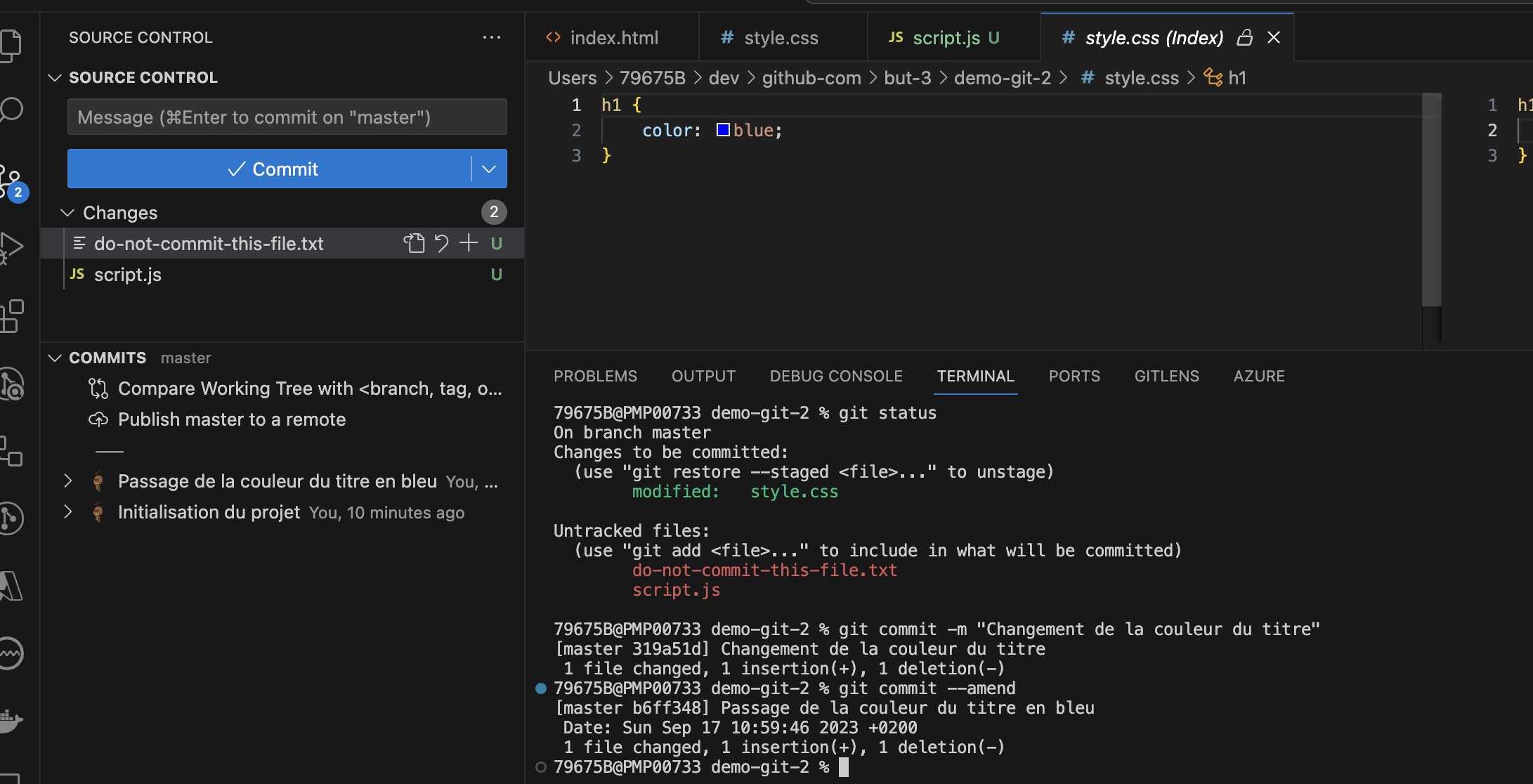
Task: Discard changes for do-not-commit-this-file.txt
Action: point(441,243)
